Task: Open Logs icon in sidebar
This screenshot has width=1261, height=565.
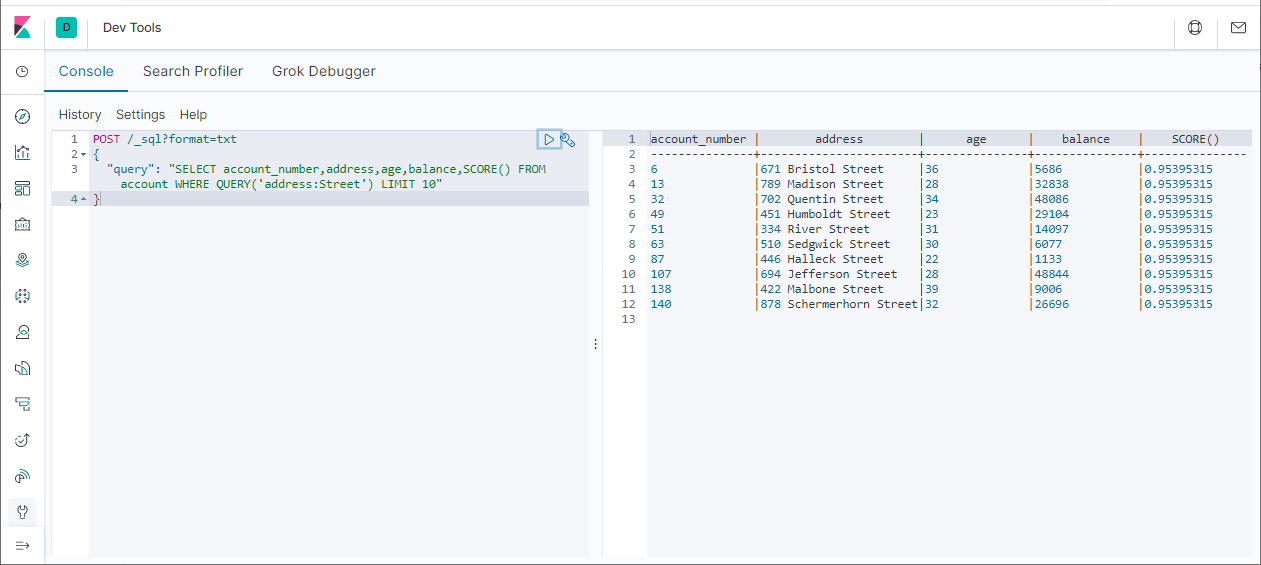Action: click(22, 369)
